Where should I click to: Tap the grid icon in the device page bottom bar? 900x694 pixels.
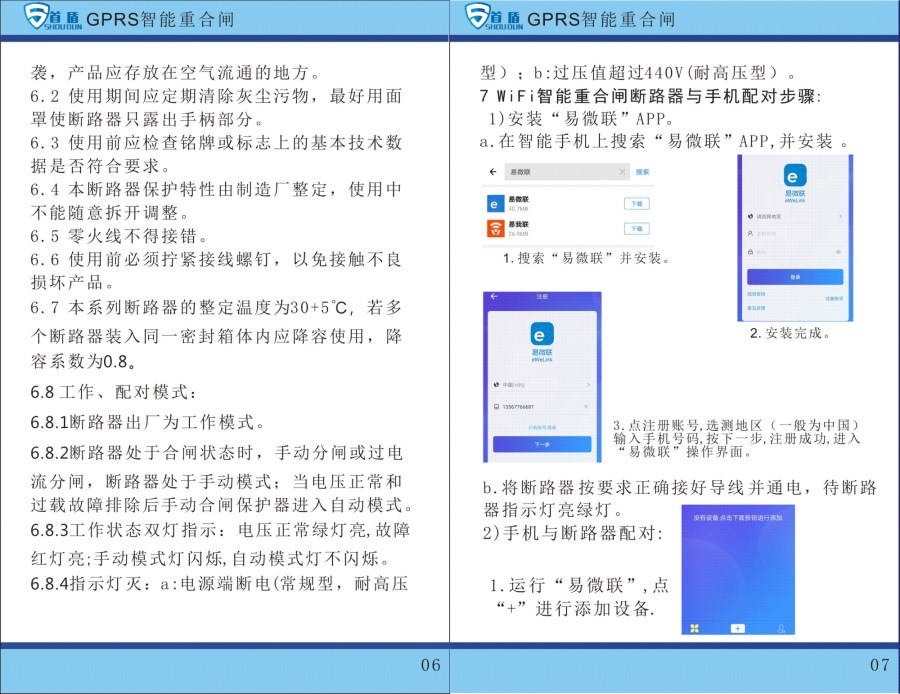[x=694, y=629]
